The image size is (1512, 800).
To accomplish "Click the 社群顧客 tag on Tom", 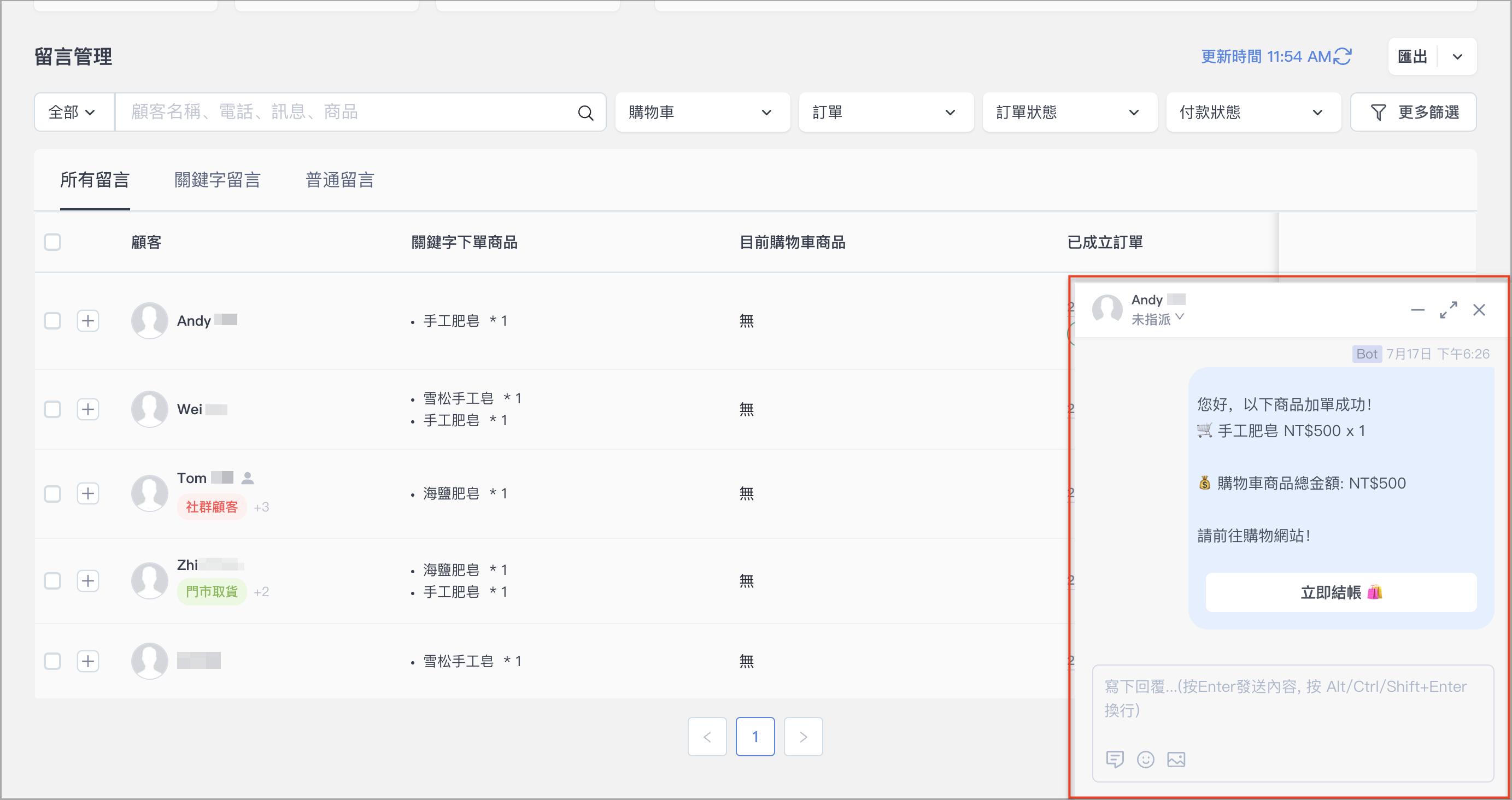I will coord(212,507).
